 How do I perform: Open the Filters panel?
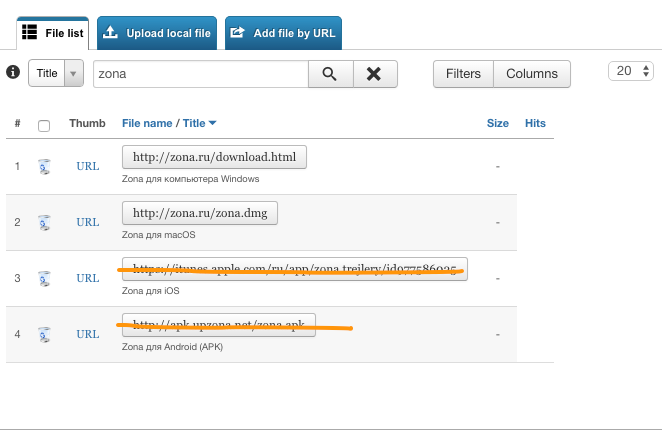click(x=463, y=74)
